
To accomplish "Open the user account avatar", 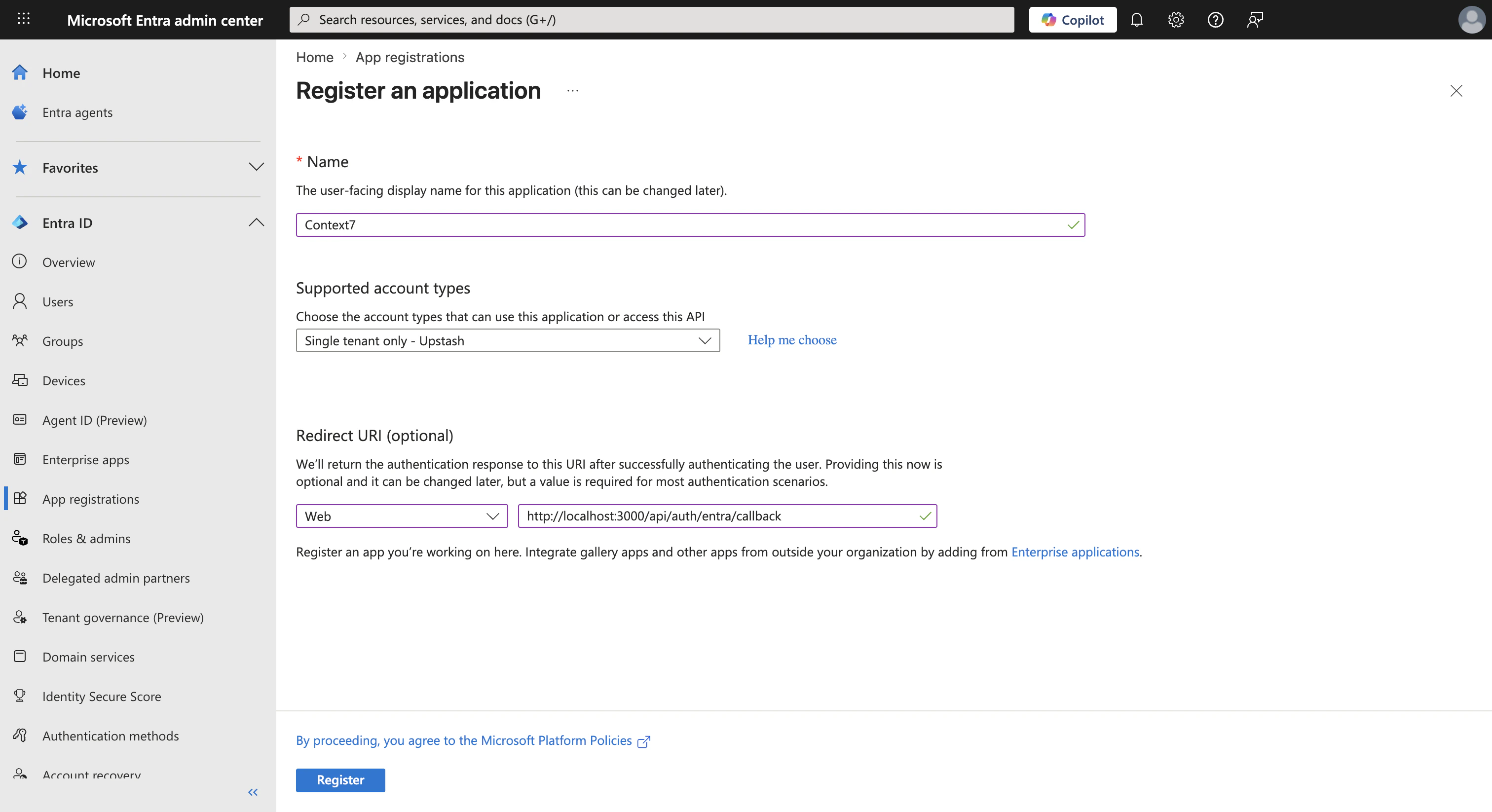I will (x=1471, y=20).
